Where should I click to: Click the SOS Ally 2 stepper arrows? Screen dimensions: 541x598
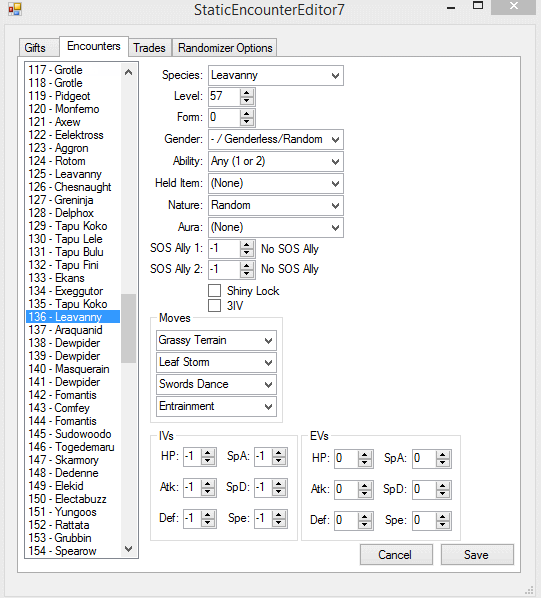click(247, 269)
